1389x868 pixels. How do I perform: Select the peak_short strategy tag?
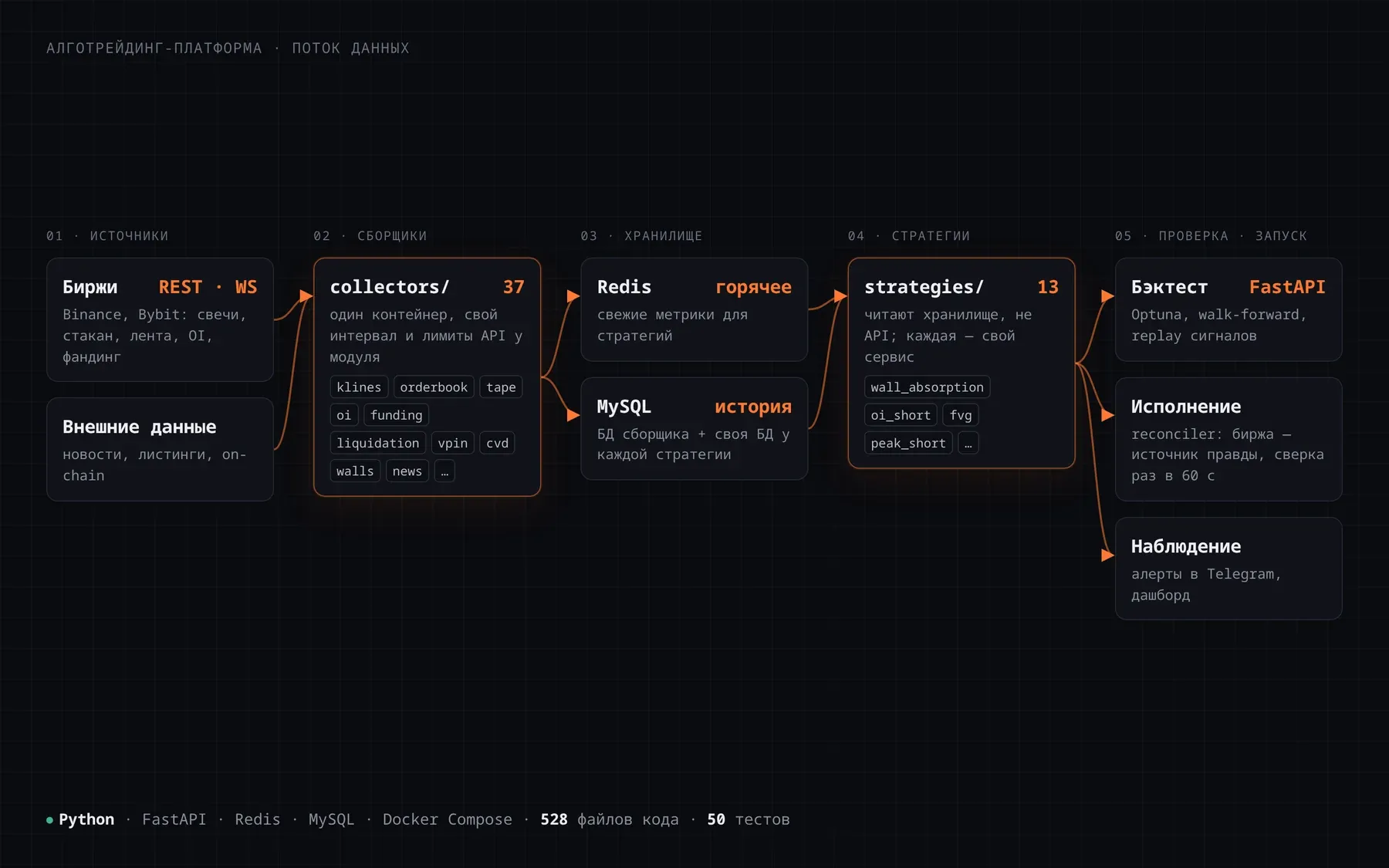tap(908, 443)
